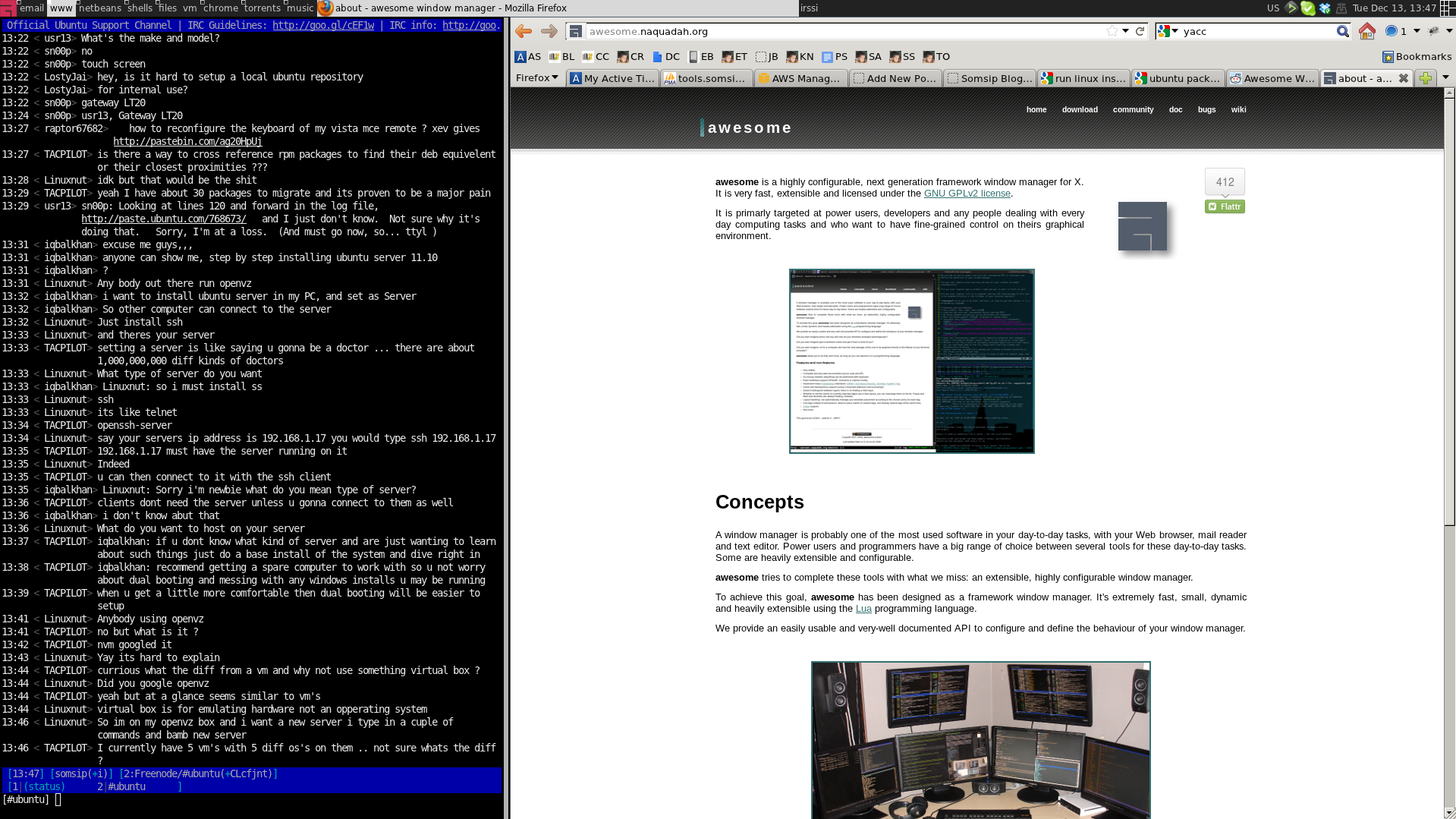Open a new tab with green plus

(x=1426, y=78)
